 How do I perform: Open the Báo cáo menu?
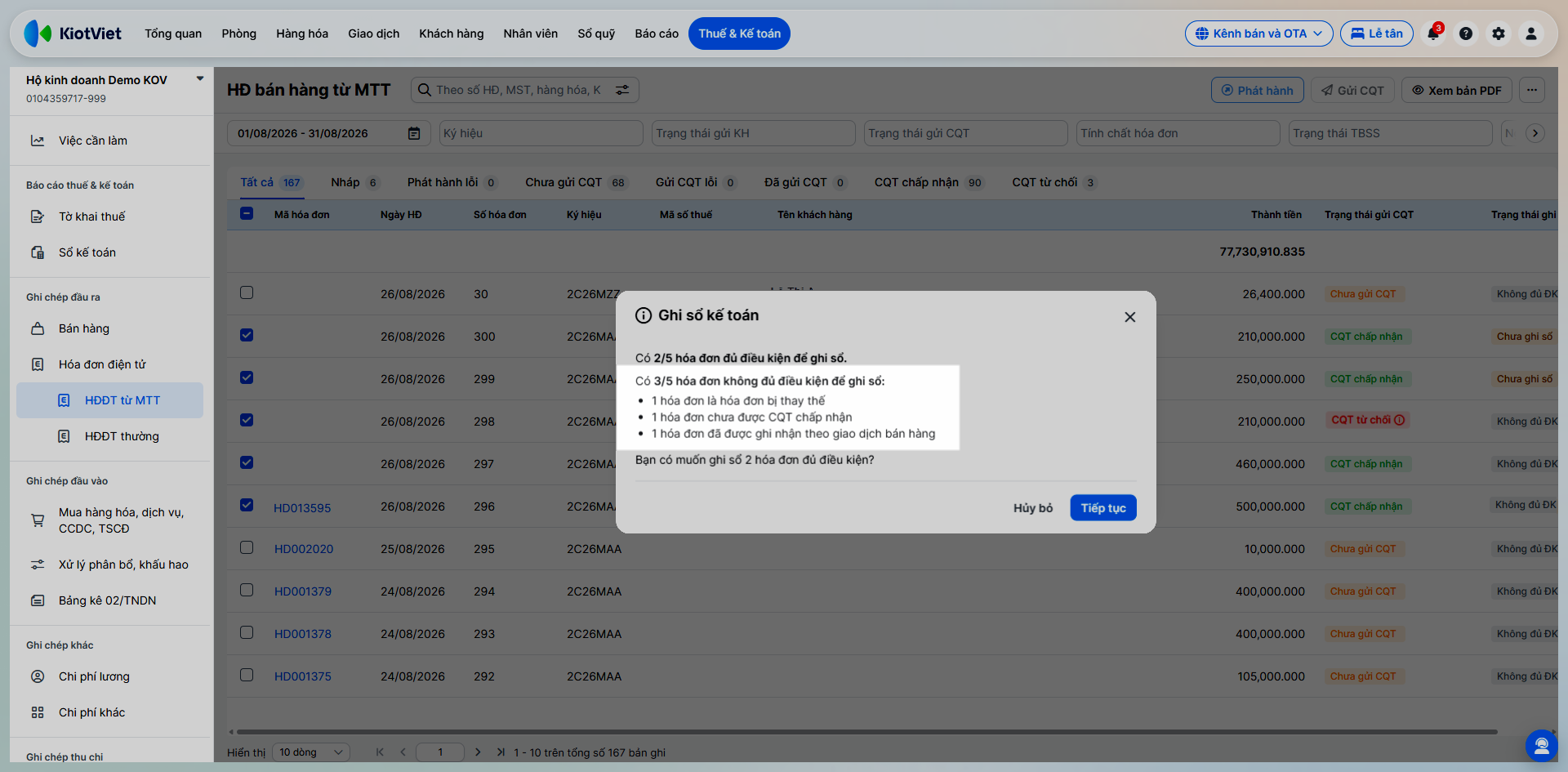657,33
